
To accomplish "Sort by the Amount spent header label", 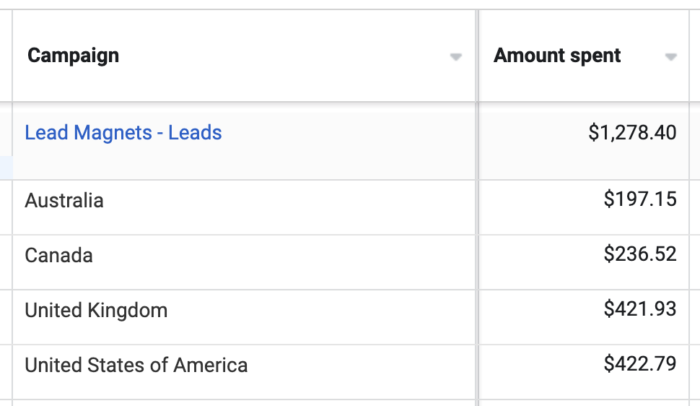I will click(557, 56).
